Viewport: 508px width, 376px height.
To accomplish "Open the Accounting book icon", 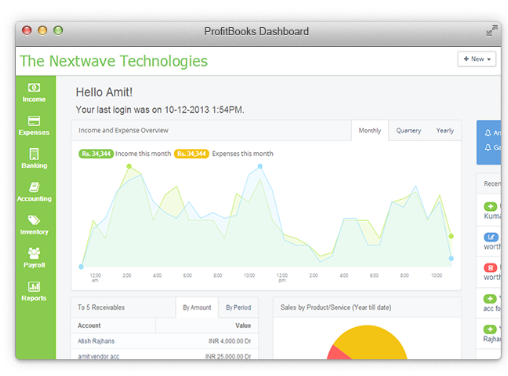I will pos(34,187).
